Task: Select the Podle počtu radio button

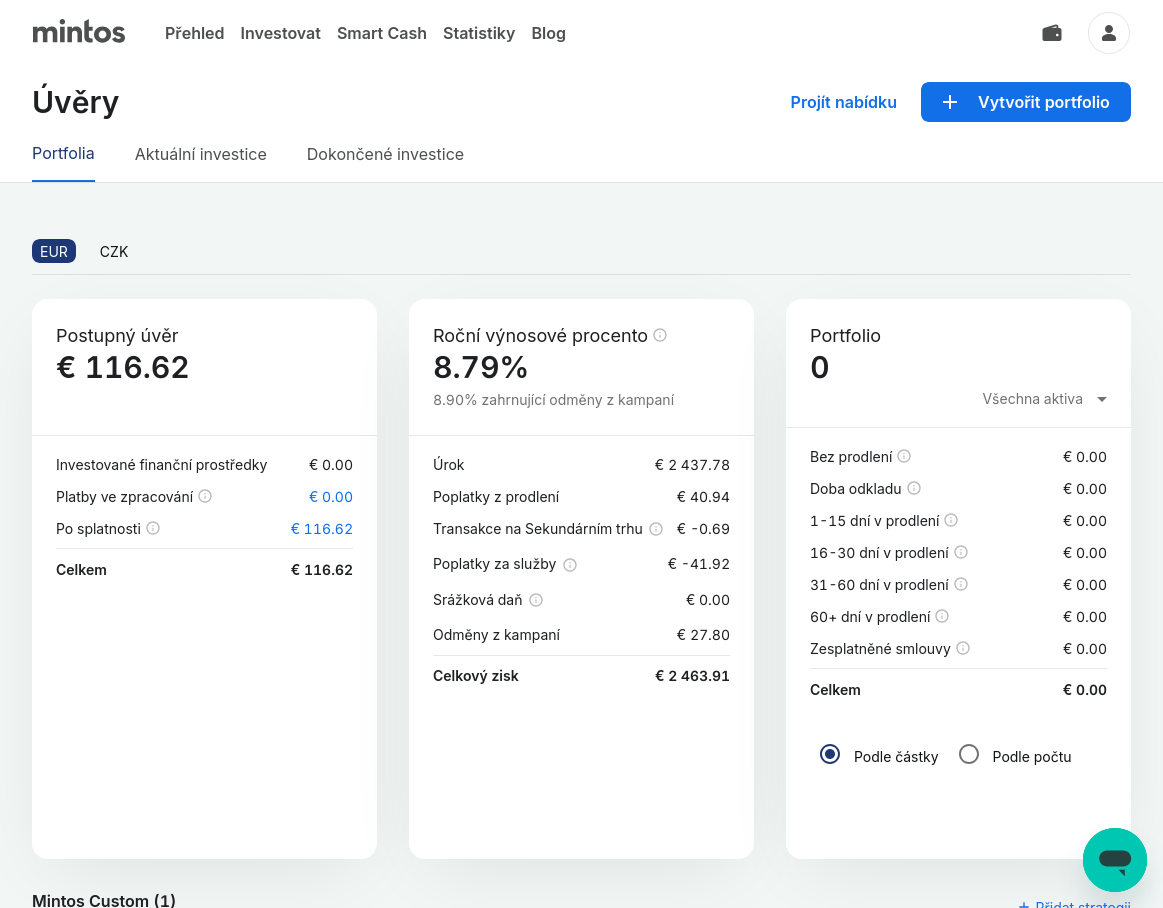Action: pyautogui.click(x=968, y=755)
